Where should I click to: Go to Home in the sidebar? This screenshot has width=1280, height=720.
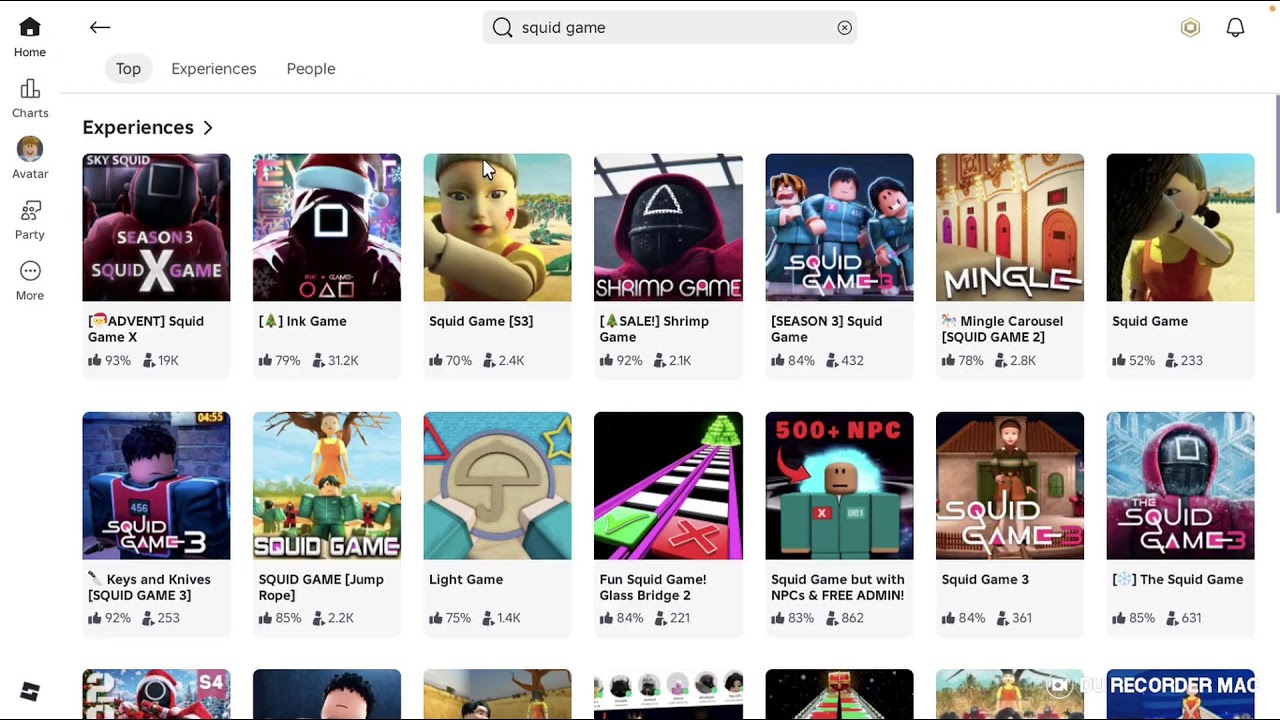(x=30, y=38)
